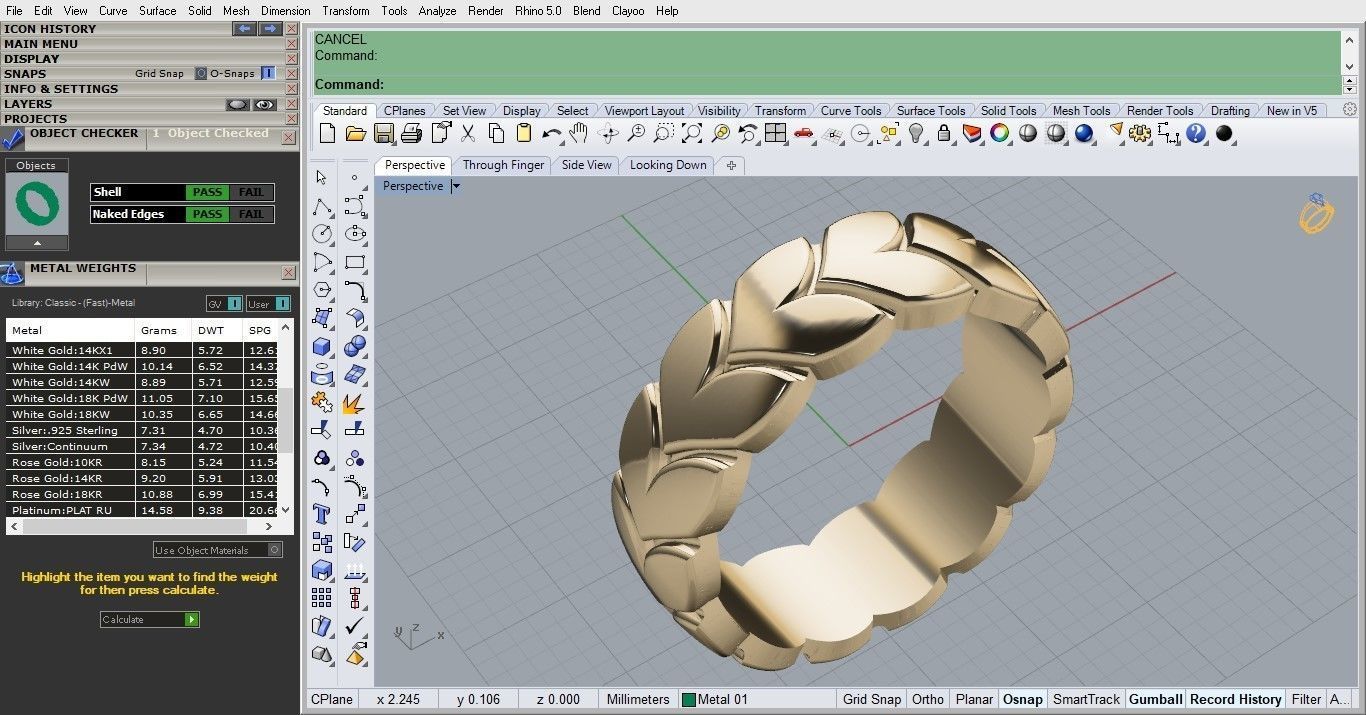Click the Polygon hexagon tool
The height and width of the screenshot is (715, 1366).
[x=322, y=290]
